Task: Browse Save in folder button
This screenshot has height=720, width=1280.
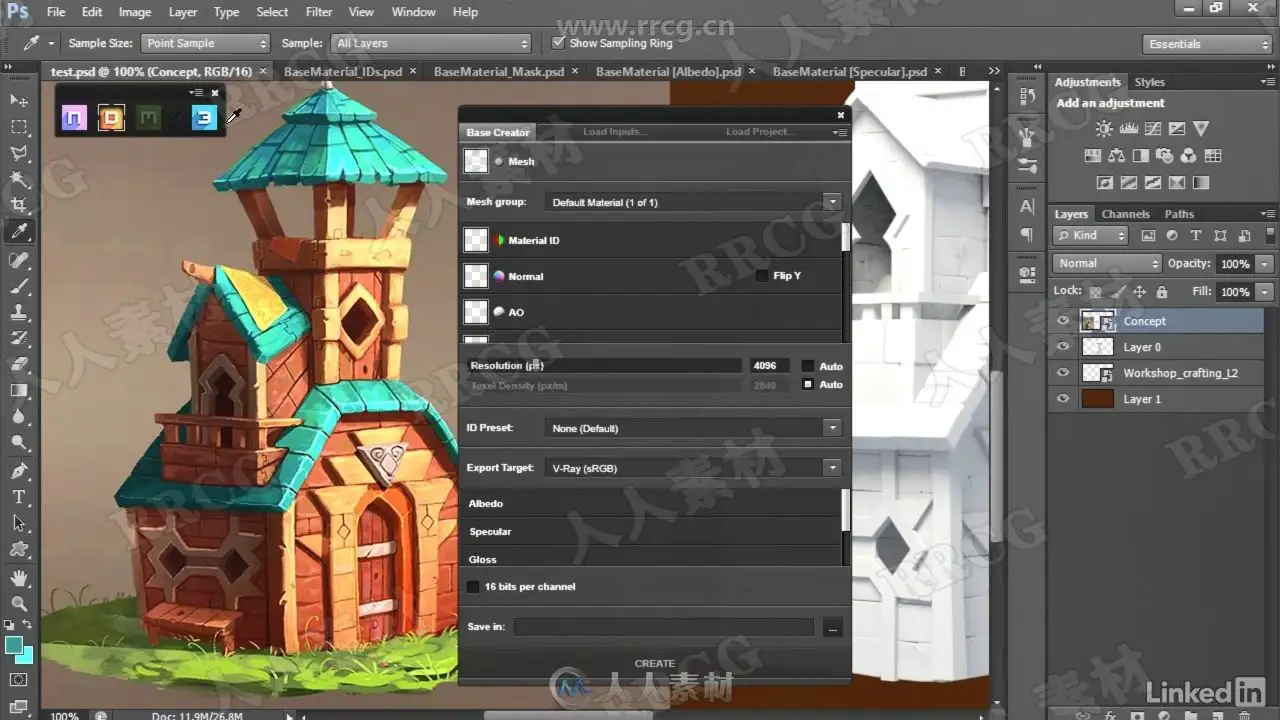Action: tap(832, 628)
